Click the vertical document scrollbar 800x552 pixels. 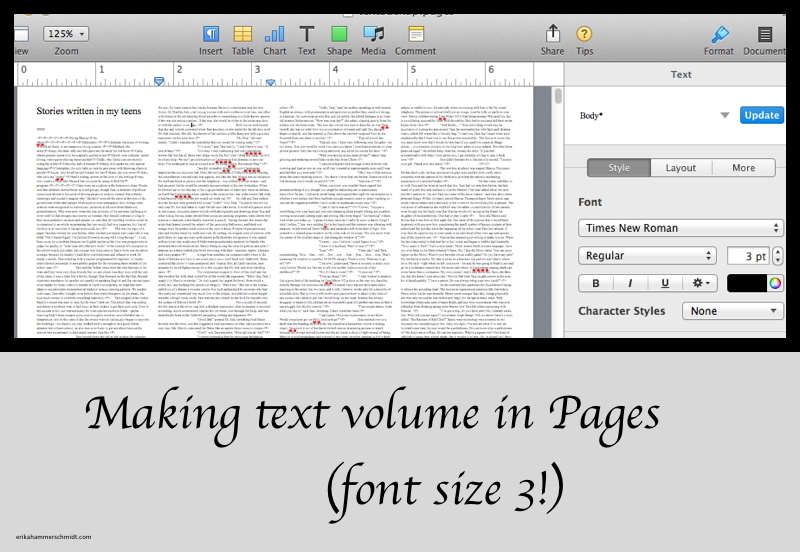tap(558, 96)
